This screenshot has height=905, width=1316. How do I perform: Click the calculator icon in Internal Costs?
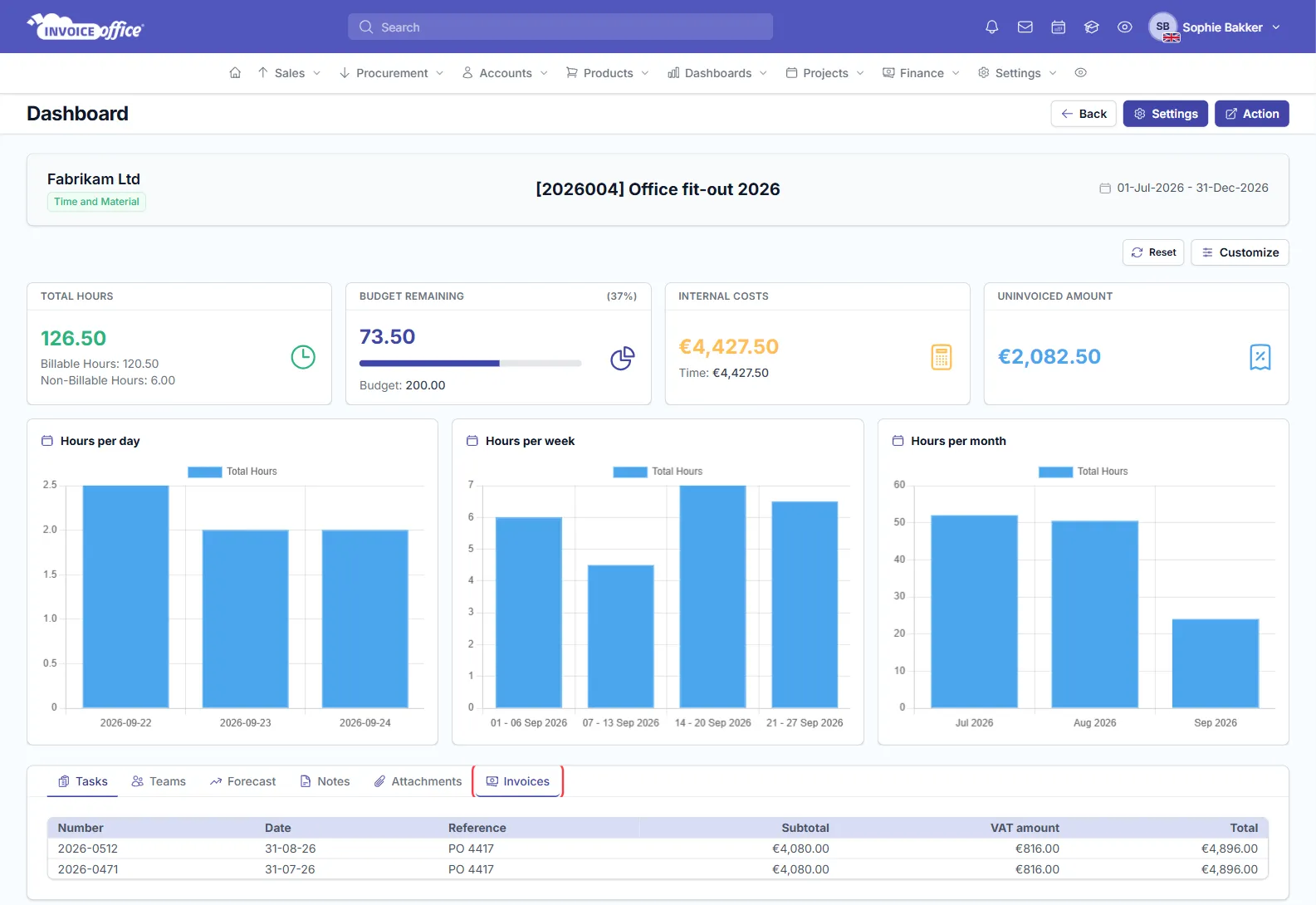click(x=942, y=357)
